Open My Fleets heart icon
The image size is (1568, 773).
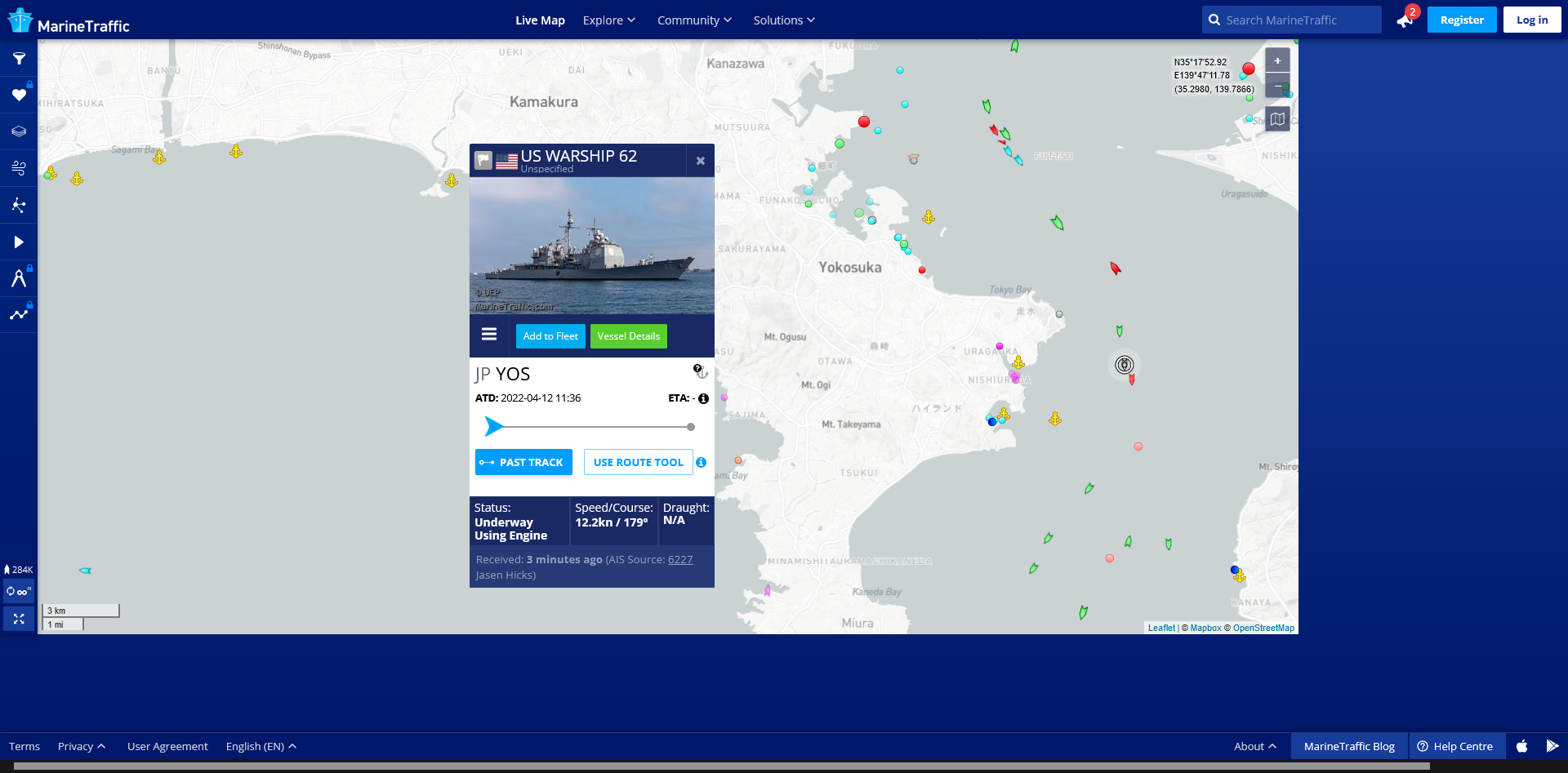coord(19,95)
